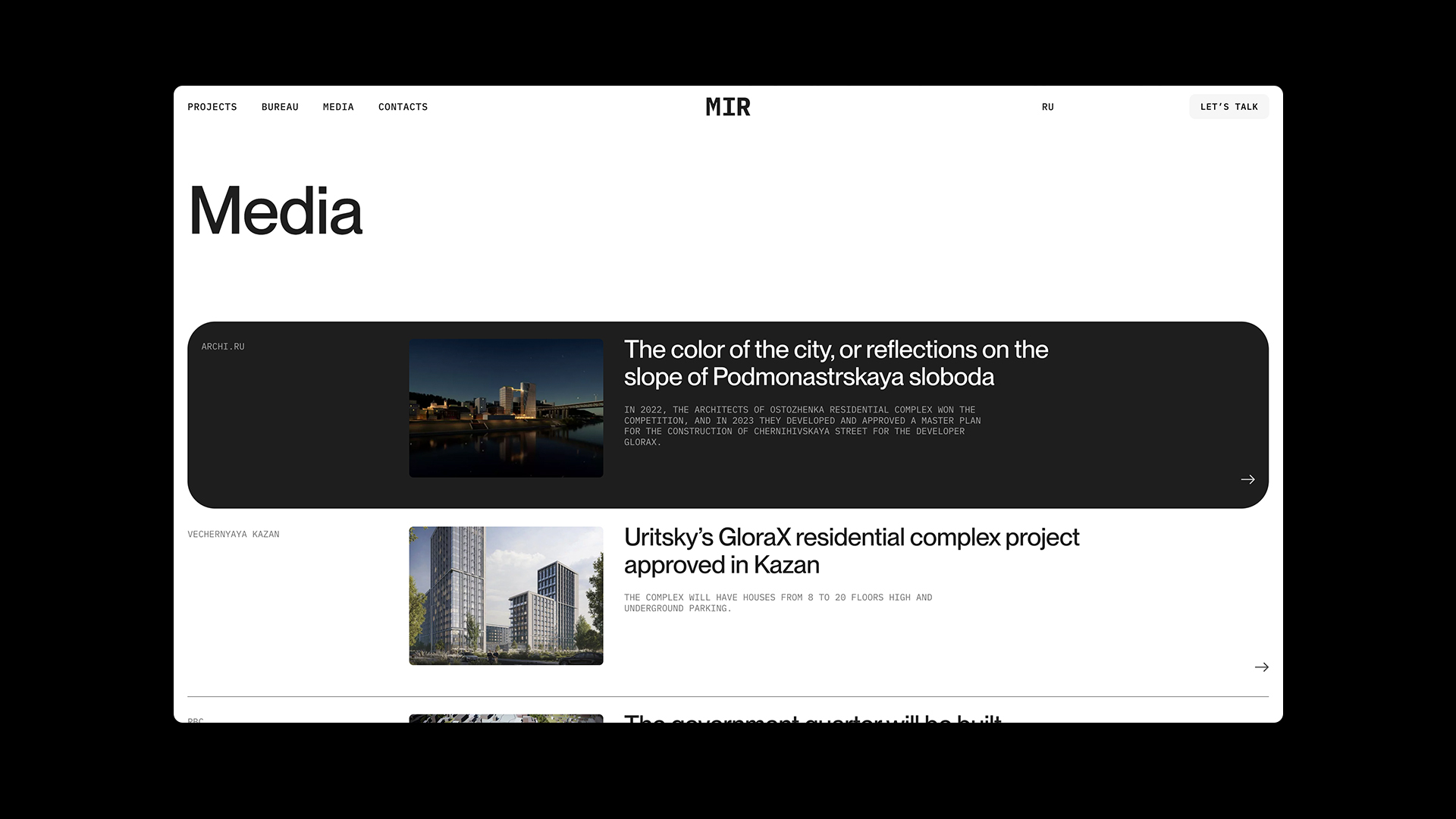Open the Projects menu item
The height and width of the screenshot is (819, 1456).
(212, 107)
